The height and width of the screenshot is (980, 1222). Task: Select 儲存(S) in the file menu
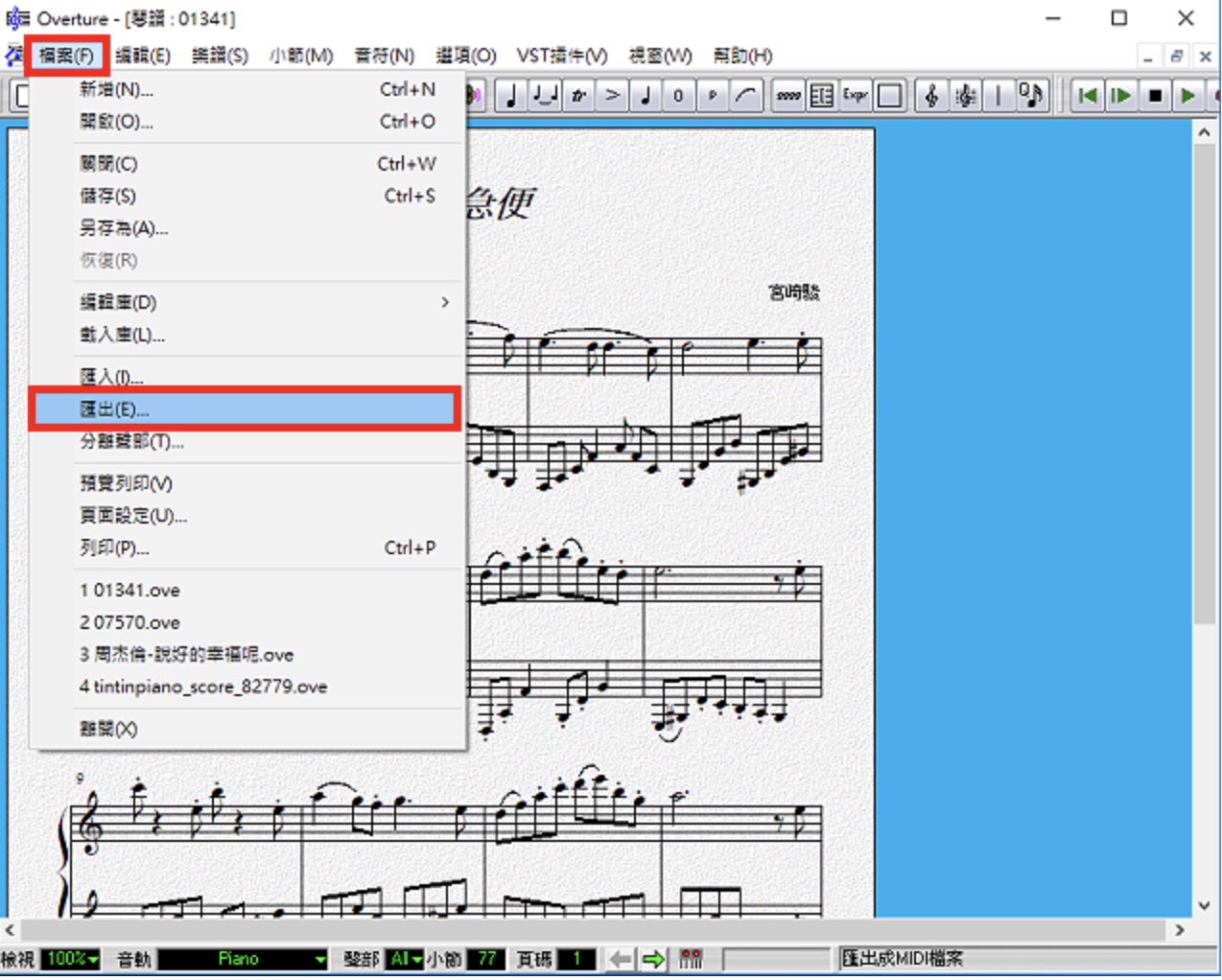pyautogui.click(x=247, y=196)
